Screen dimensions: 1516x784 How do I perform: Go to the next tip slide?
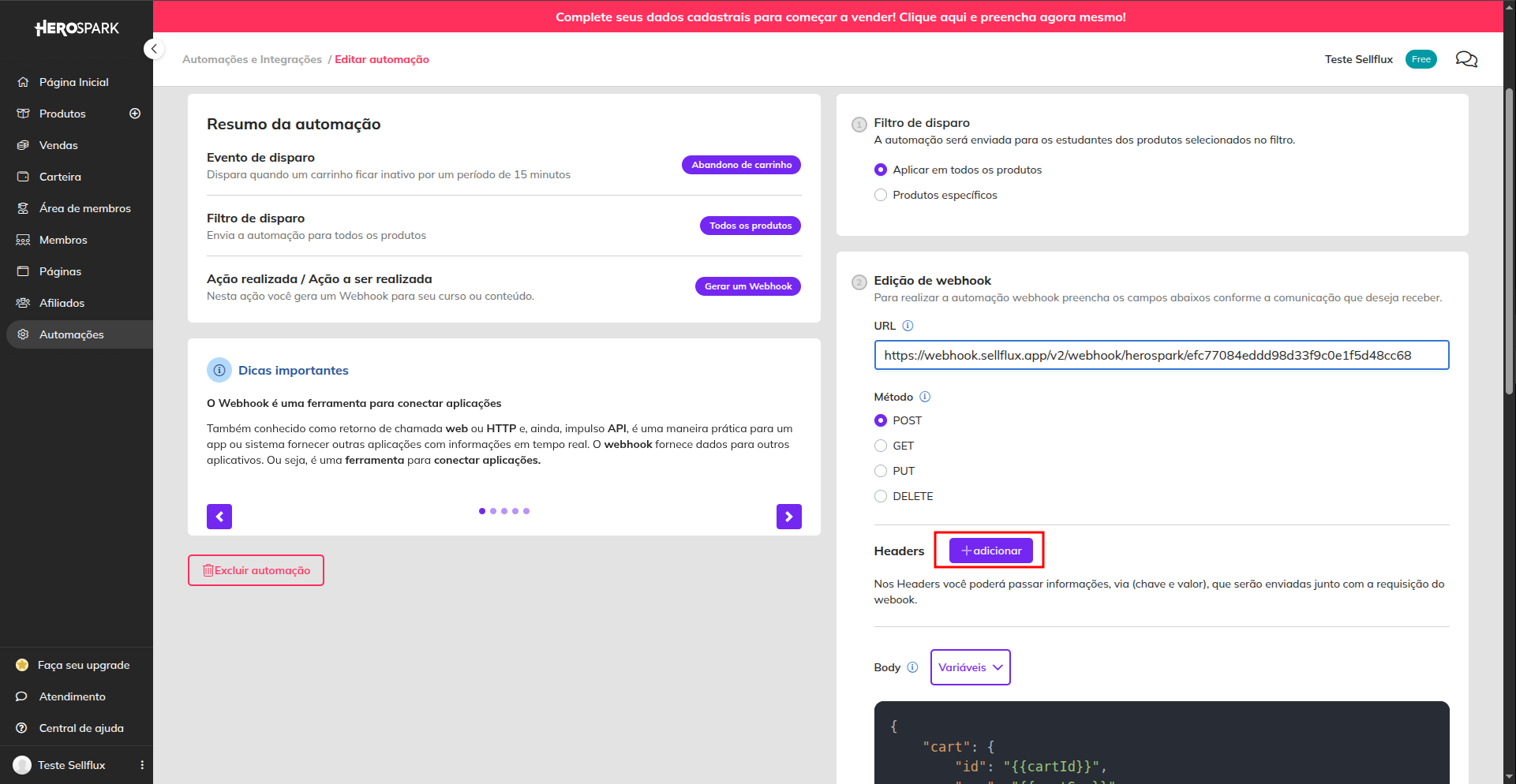788,517
